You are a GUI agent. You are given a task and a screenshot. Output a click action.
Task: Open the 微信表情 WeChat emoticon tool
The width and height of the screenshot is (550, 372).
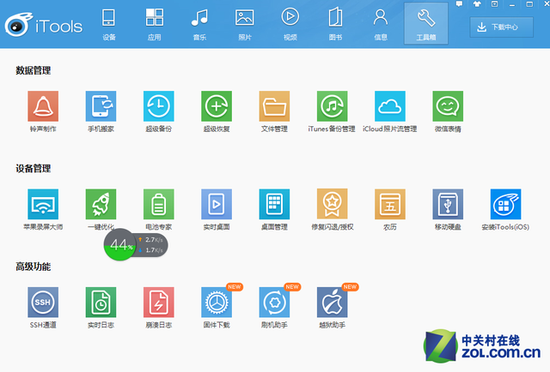click(448, 106)
